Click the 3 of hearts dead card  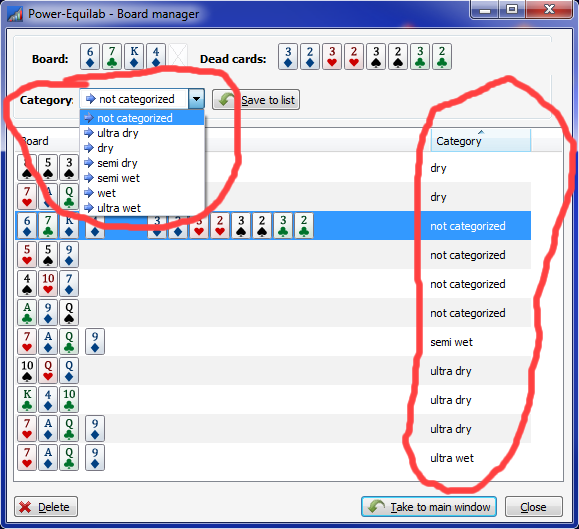(332, 56)
